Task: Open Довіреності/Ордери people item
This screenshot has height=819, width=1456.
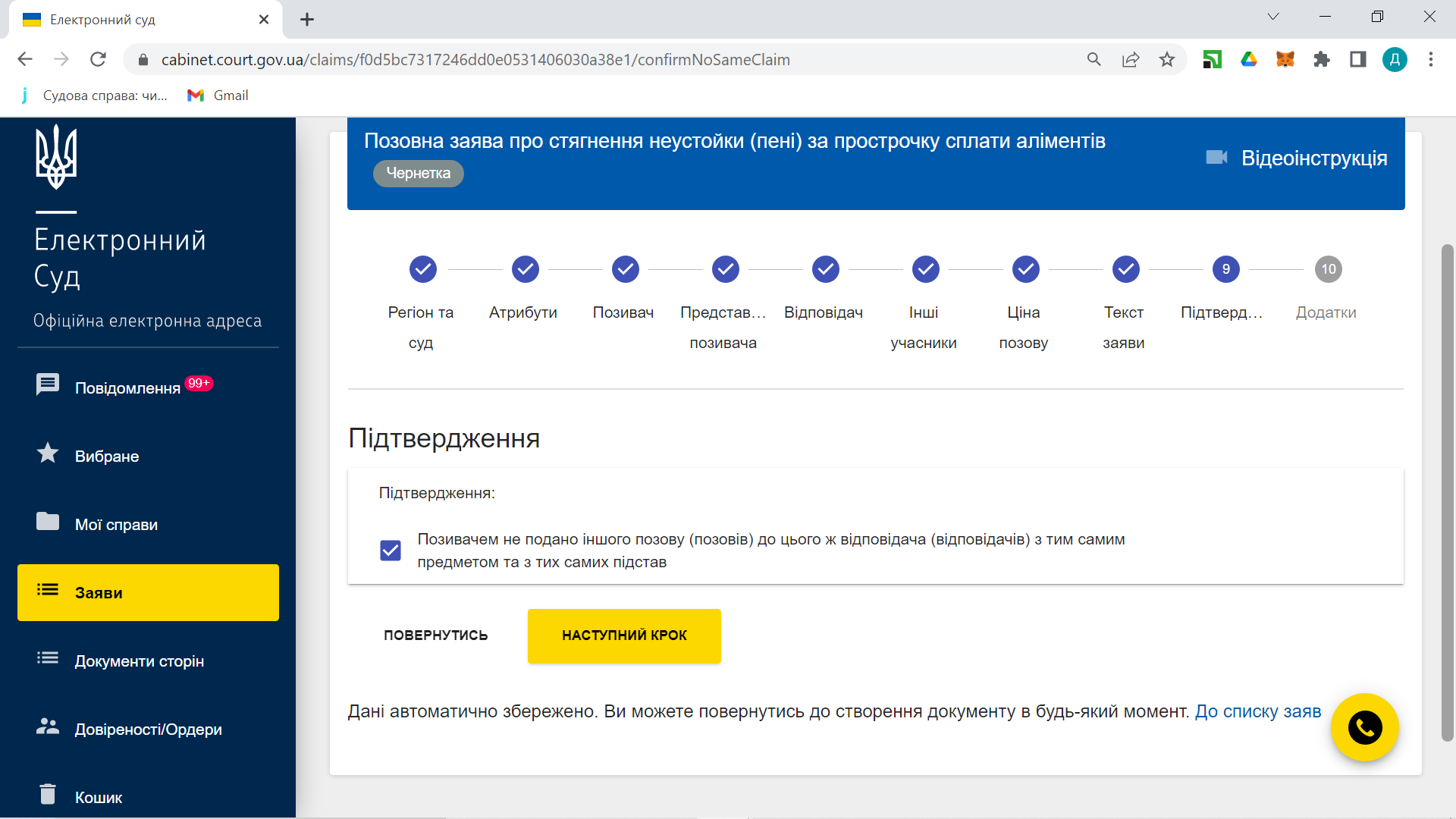Action: pyautogui.click(x=148, y=729)
